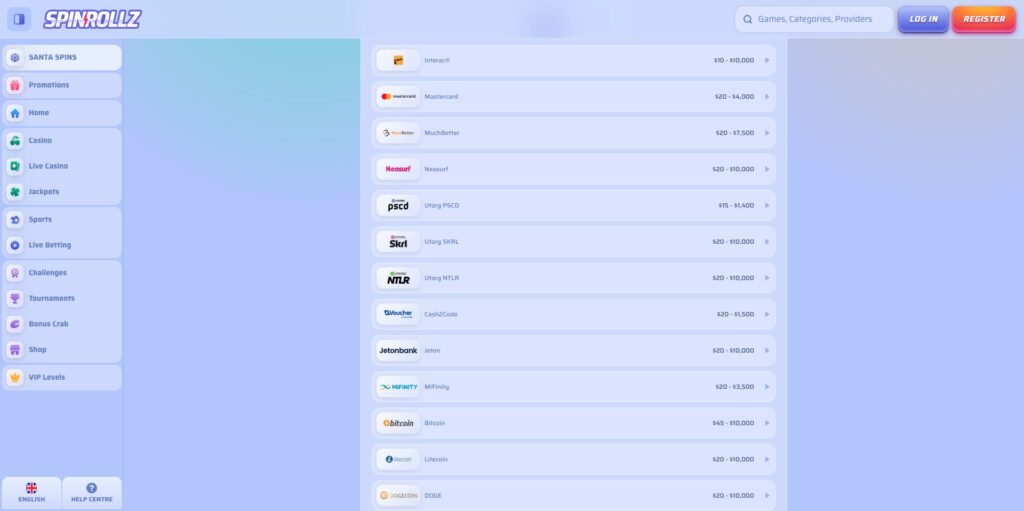
Task: Select the $20 - $3,500 MiFinity limit text
Action: [x=734, y=387]
